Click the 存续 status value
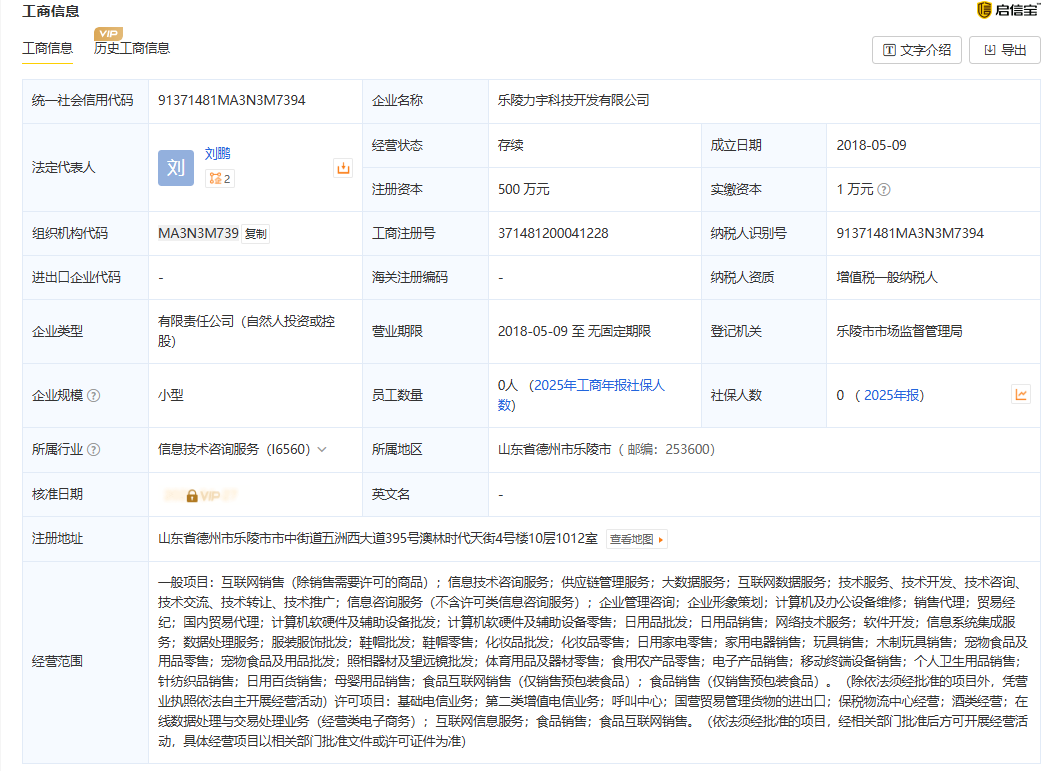 coord(511,146)
